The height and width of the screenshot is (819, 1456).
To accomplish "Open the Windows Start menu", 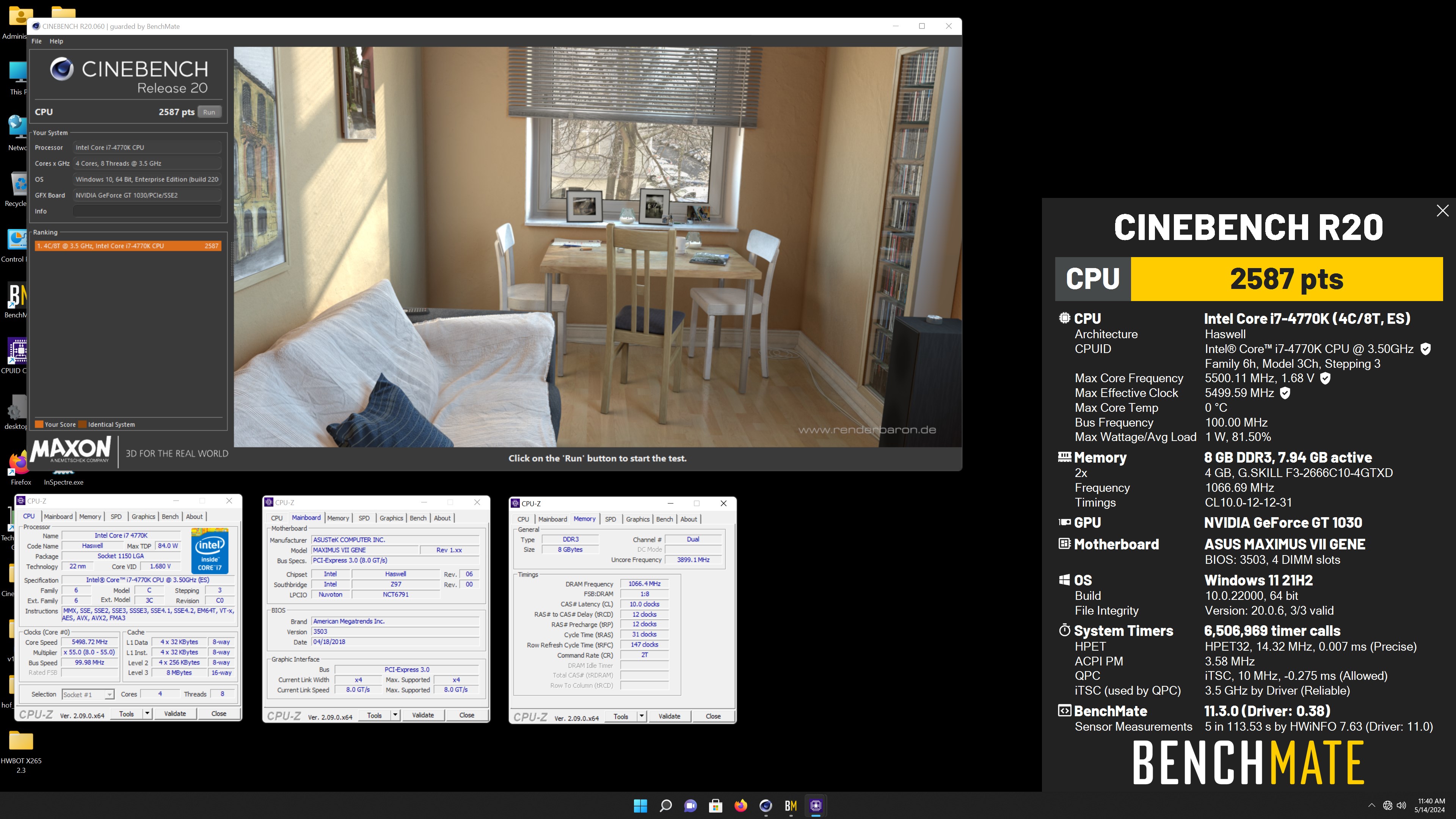I will (640, 806).
